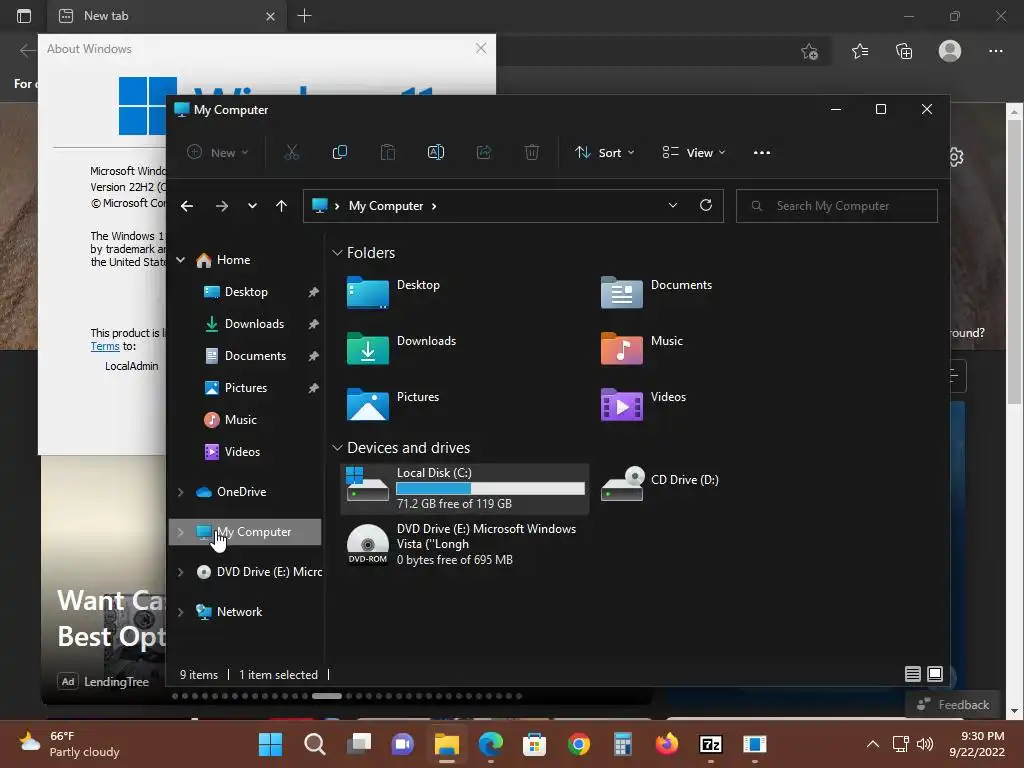Image resolution: width=1024 pixels, height=768 pixels.
Task: Open the weather widget on taskbar
Action: tap(69, 744)
